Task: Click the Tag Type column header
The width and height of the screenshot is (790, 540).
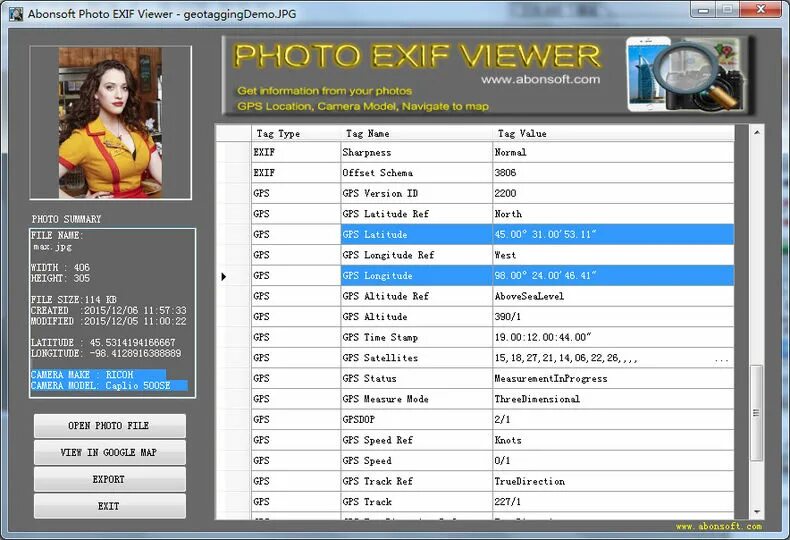Action: point(296,133)
